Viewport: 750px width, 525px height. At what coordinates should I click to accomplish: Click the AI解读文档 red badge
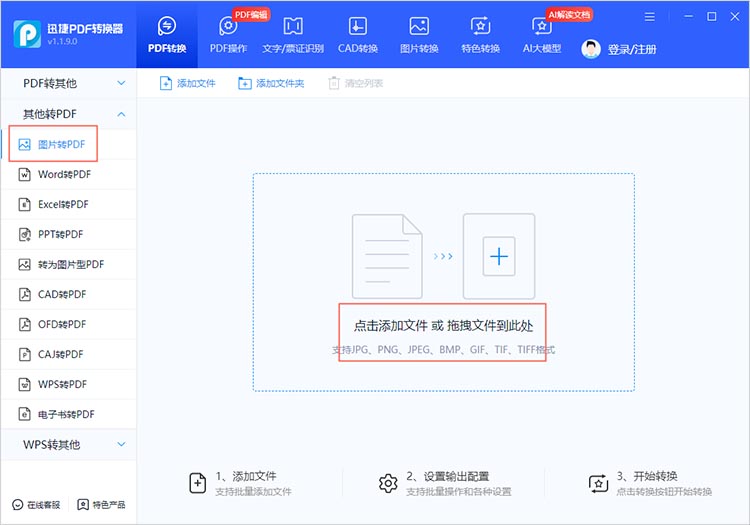click(569, 15)
